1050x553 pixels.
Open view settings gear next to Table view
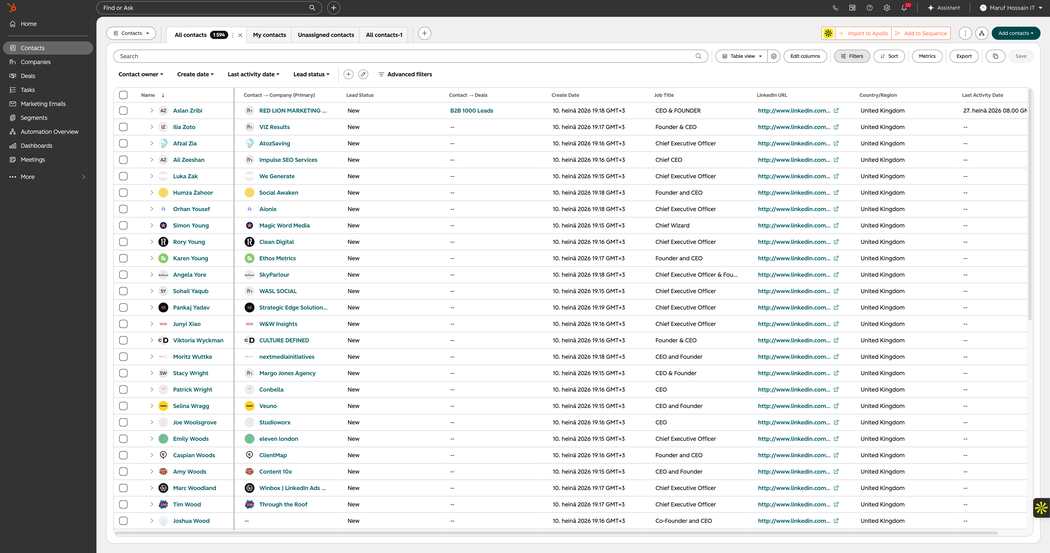click(x=773, y=56)
